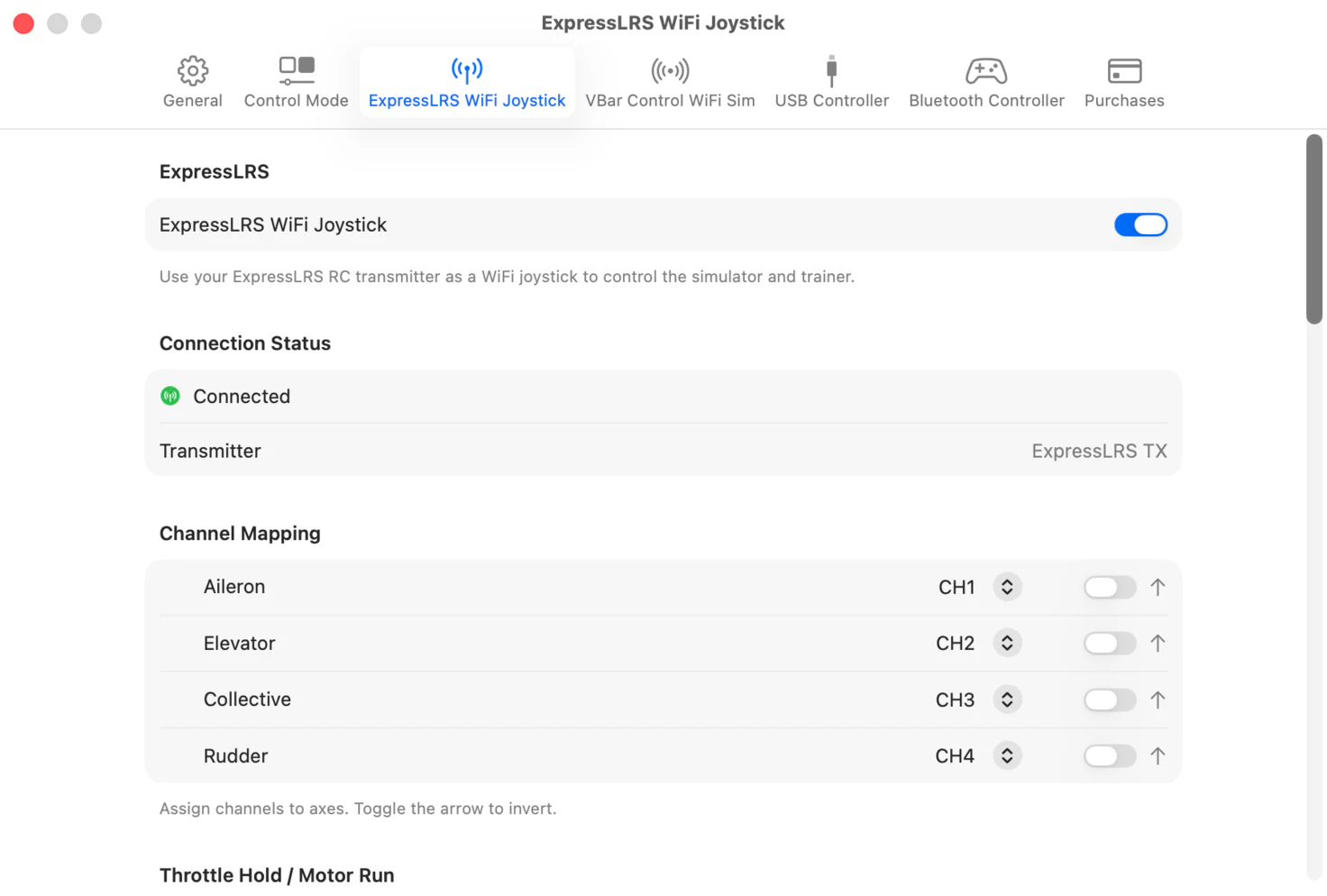Show the Bluetooth Controller tab

pos(986,82)
